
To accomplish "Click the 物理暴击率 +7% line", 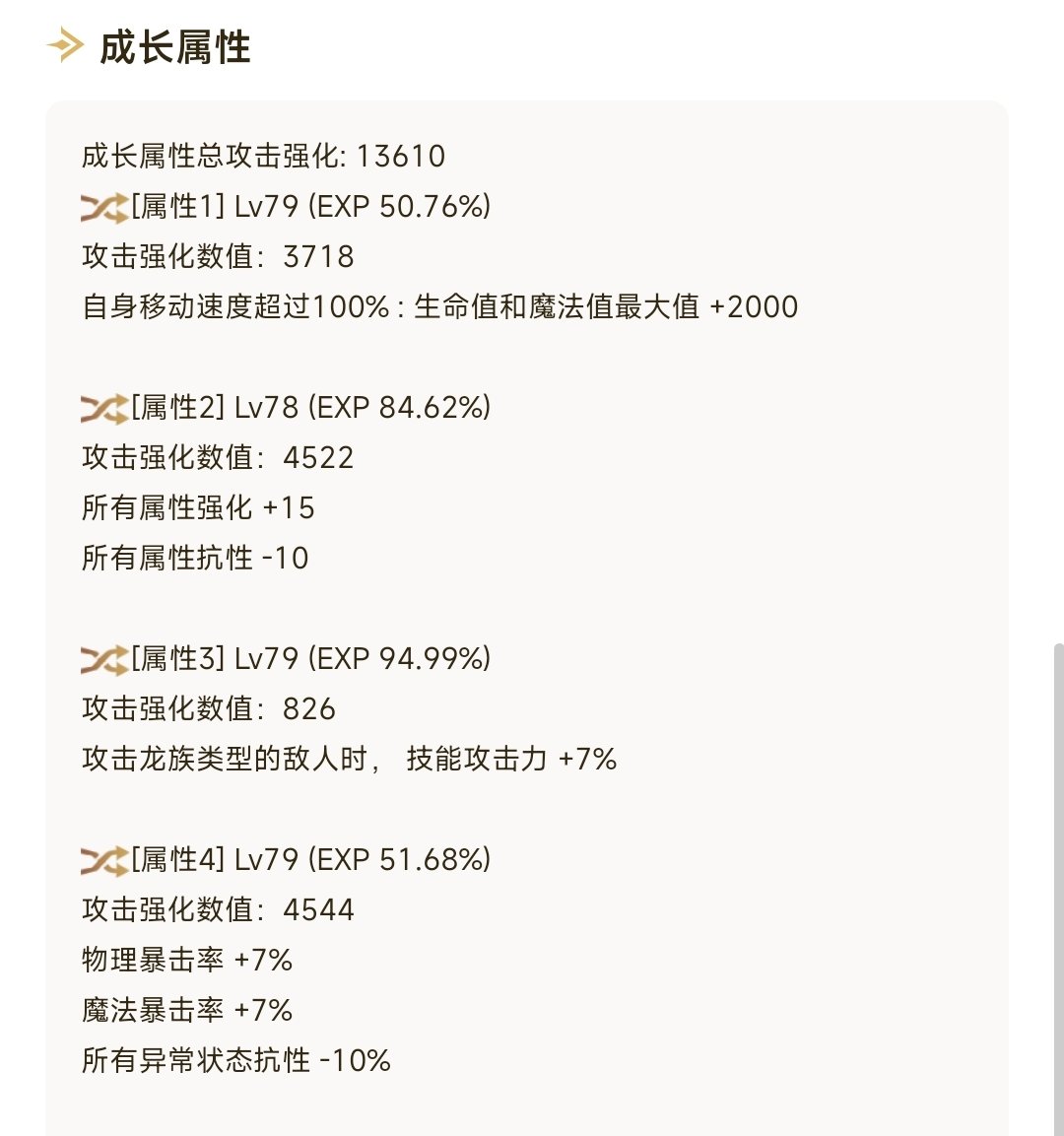I will [x=187, y=960].
